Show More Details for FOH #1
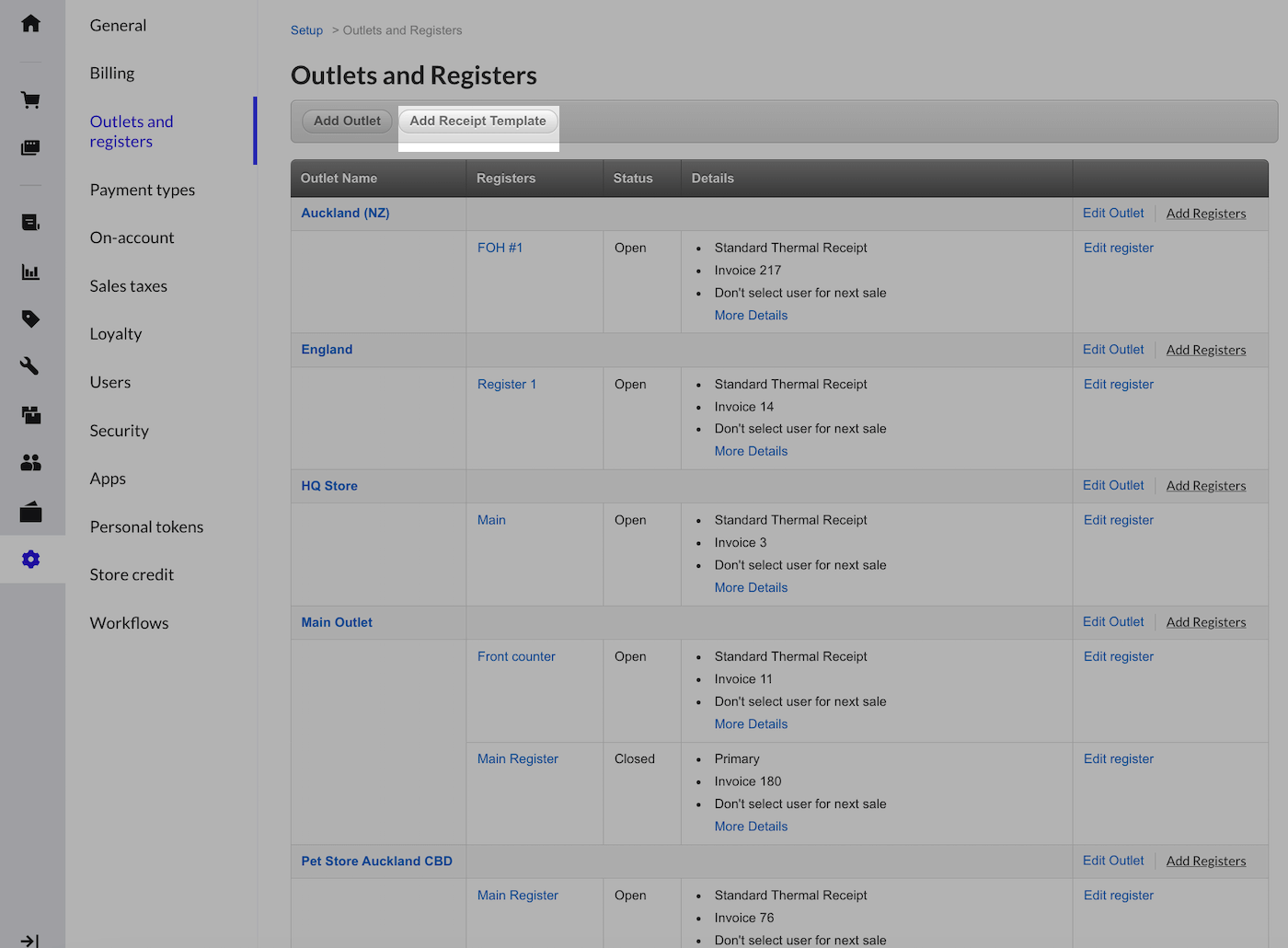 pos(751,315)
